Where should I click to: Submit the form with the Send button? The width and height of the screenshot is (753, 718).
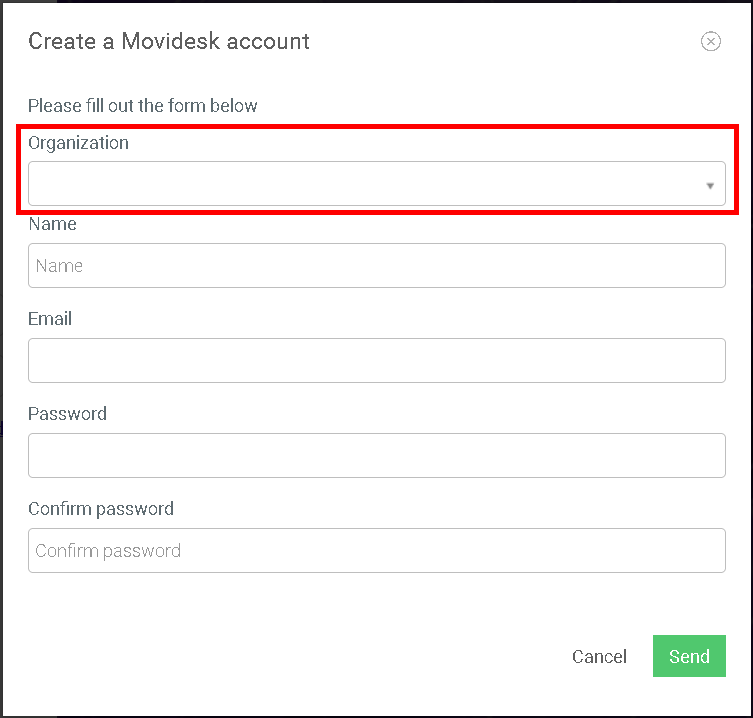click(689, 656)
